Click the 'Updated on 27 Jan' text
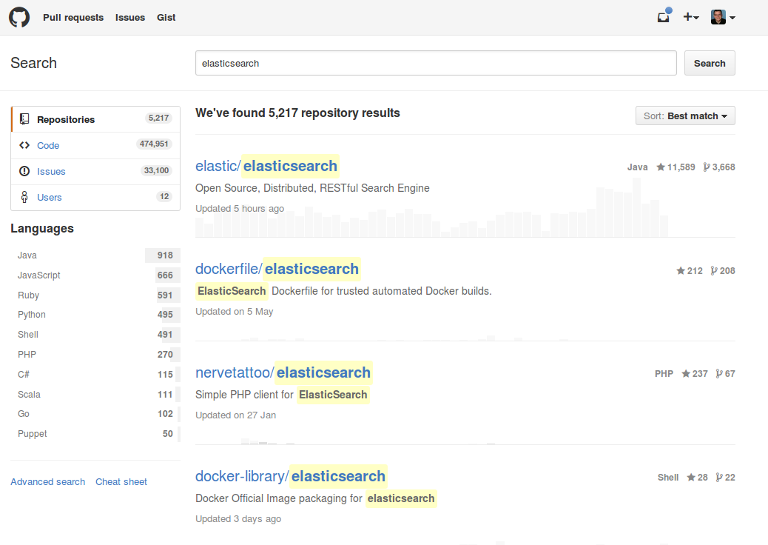Screen dimensions: 768x545 (x=236, y=415)
